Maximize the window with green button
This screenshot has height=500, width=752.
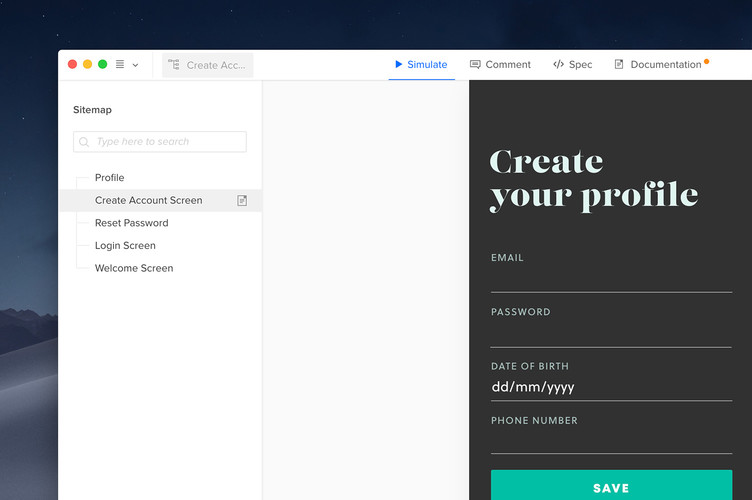click(x=103, y=64)
